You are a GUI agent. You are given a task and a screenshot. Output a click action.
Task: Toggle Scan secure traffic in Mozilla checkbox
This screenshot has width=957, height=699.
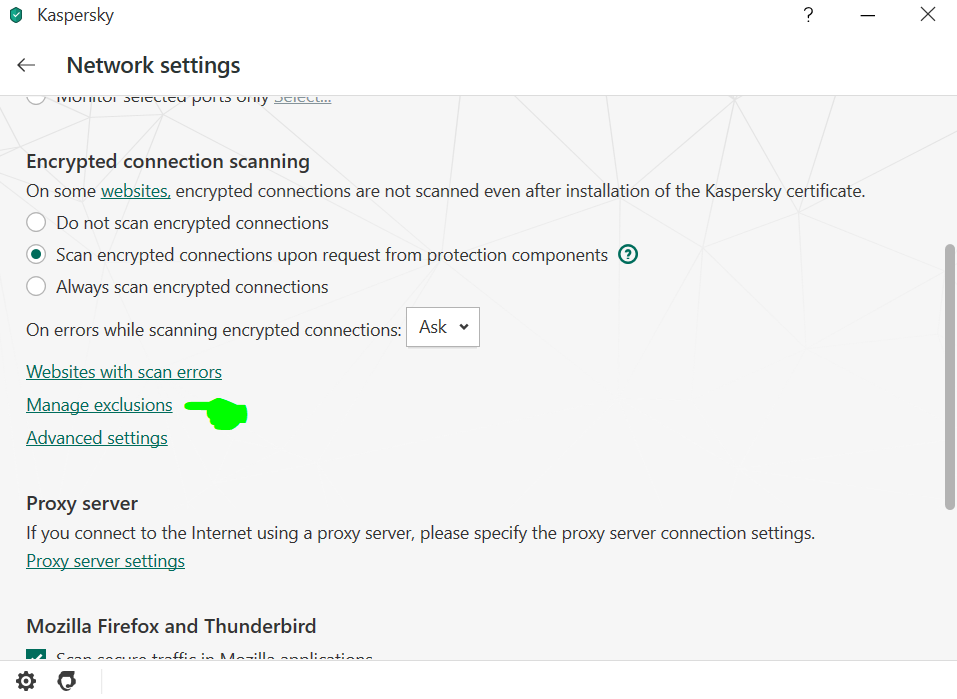36,658
